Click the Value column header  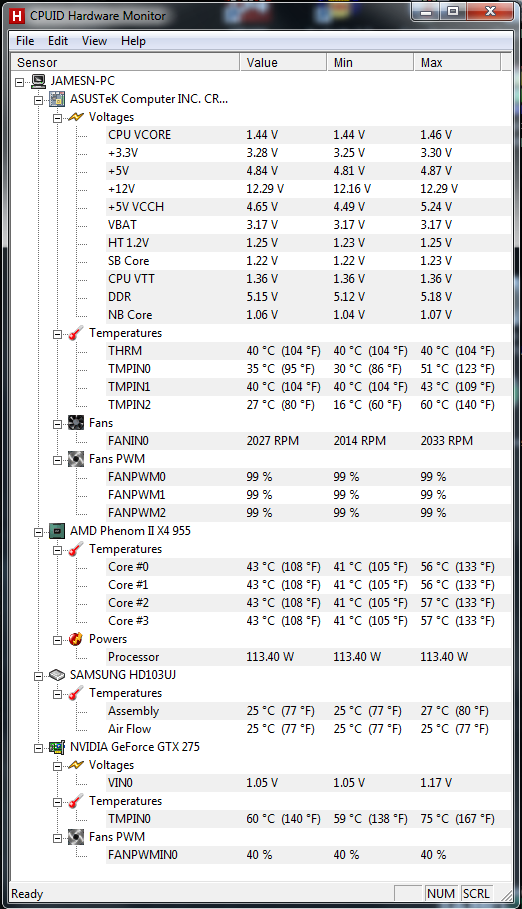(283, 63)
